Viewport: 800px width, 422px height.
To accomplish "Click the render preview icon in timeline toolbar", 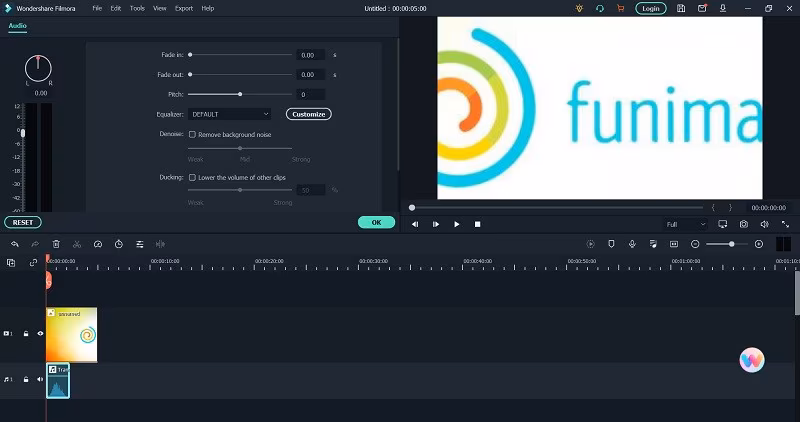I will click(x=591, y=244).
